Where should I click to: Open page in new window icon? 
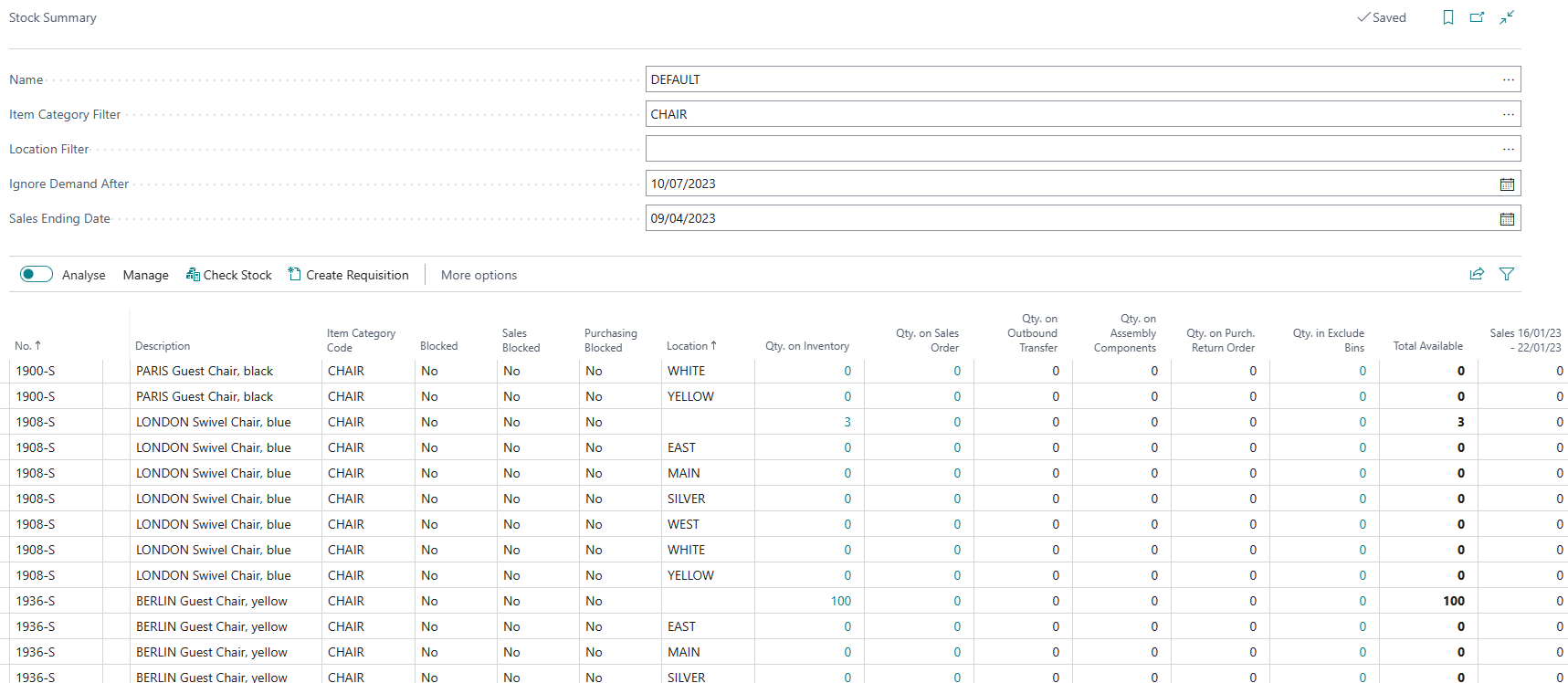pyautogui.click(x=1477, y=17)
